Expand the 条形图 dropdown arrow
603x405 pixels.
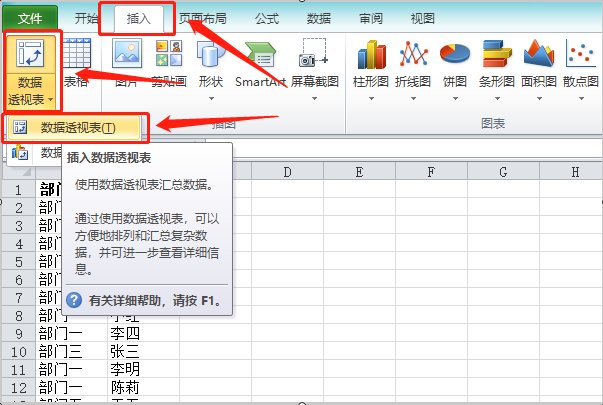point(497,98)
